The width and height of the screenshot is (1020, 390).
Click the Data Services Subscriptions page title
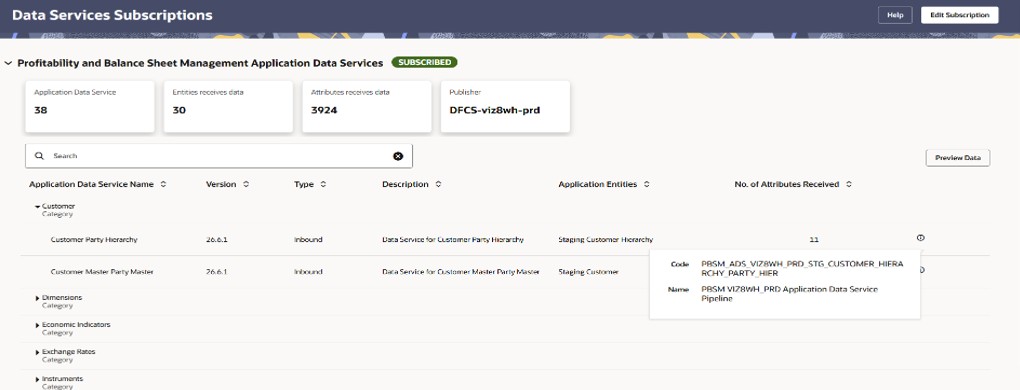(x=112, y=15)
